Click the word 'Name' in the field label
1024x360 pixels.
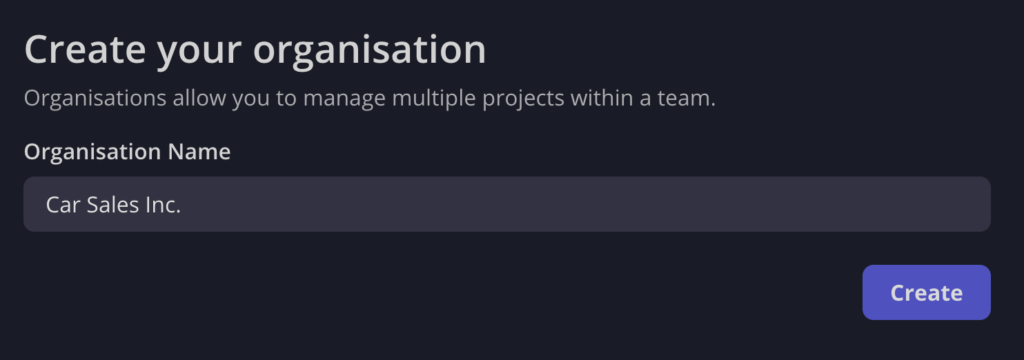coord(199,152)
